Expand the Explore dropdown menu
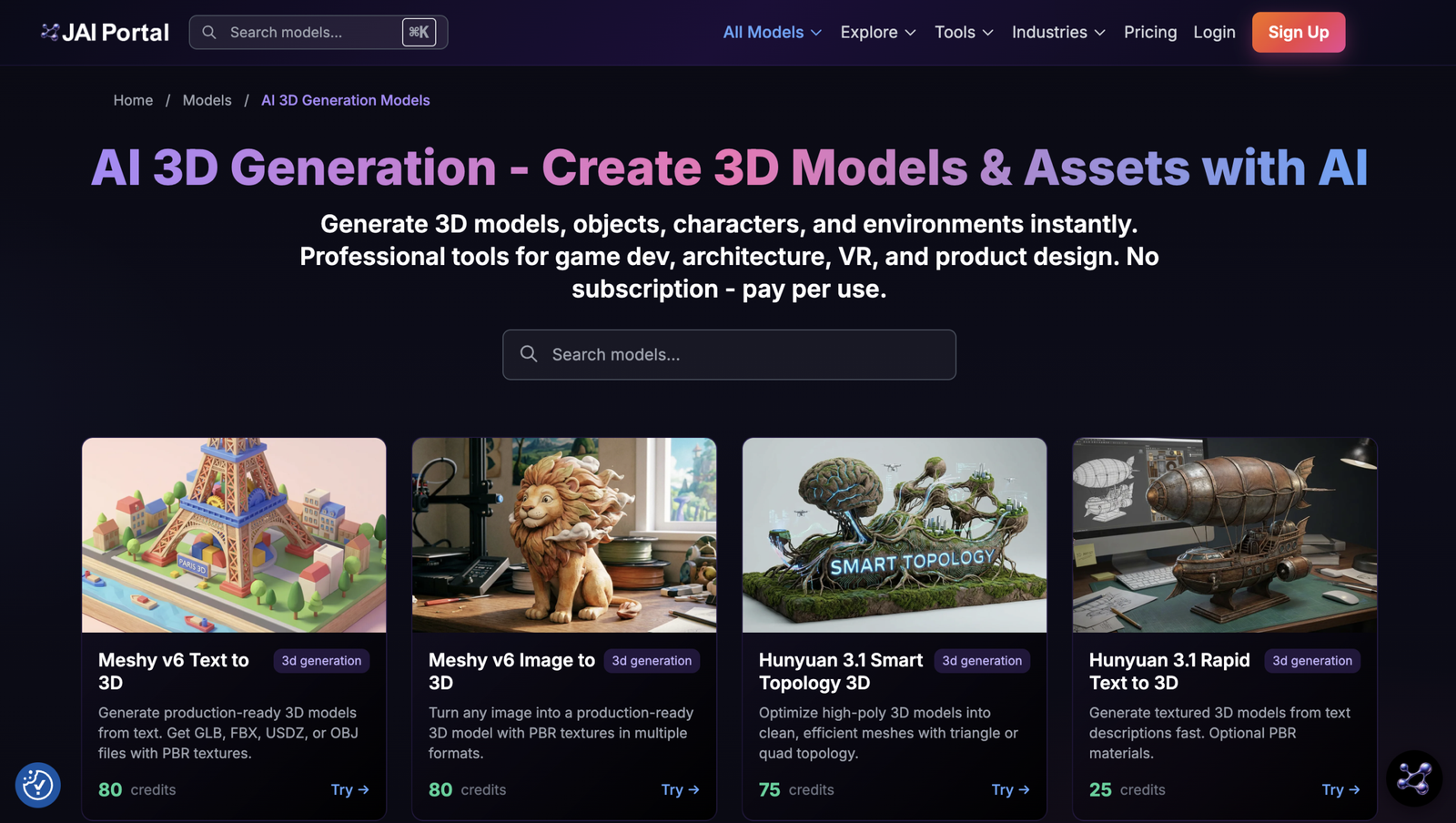Image resolution: width=1456 pixels, height=823 pixels. coord(878,32)
